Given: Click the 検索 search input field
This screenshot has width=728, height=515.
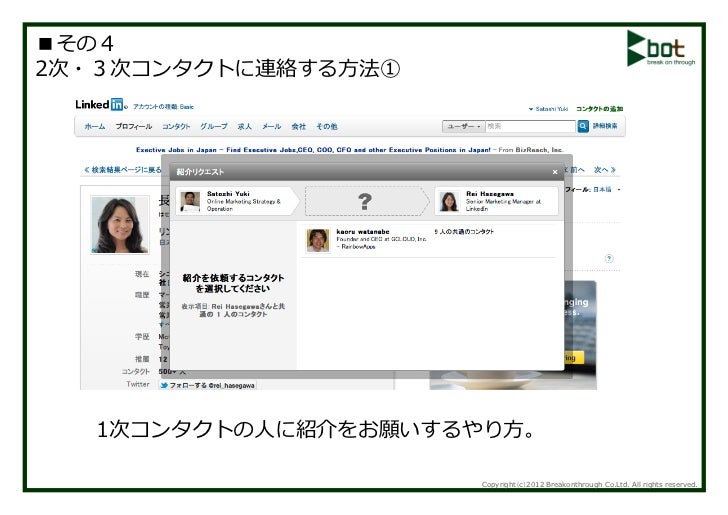Looking at the screenshot, I should coord(531,126).
